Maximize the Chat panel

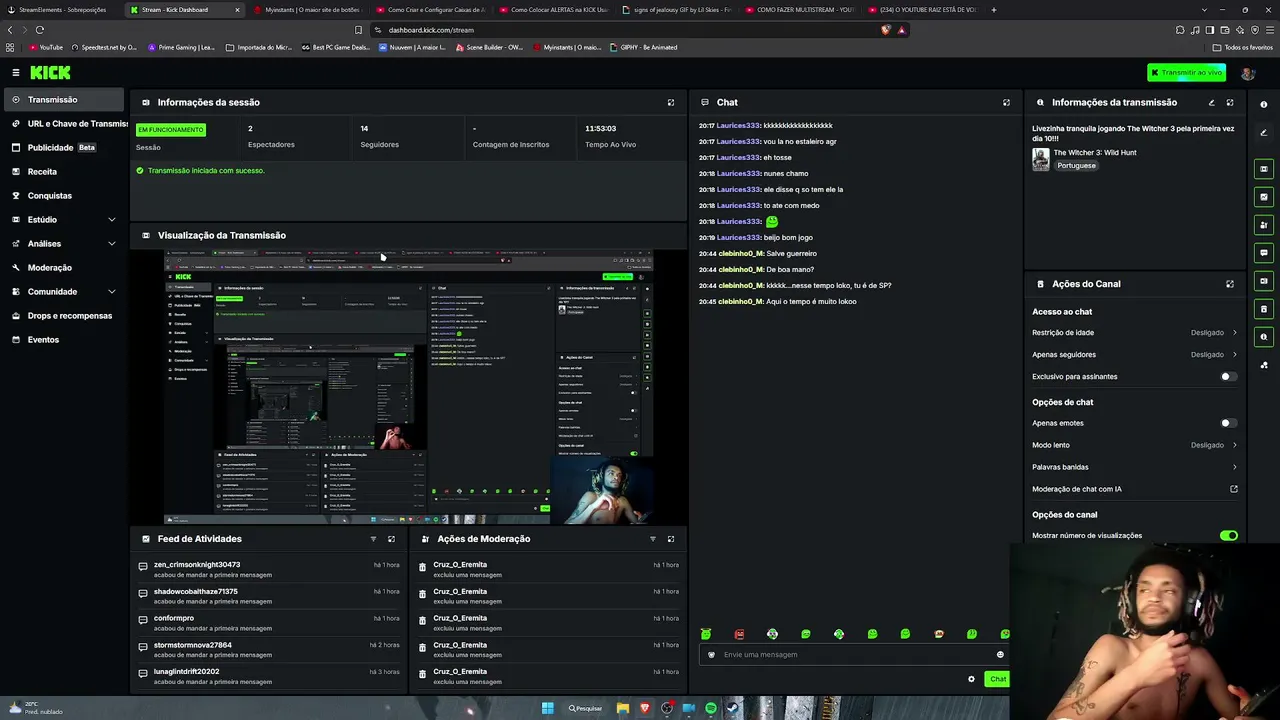click(x=1006, y=102)
